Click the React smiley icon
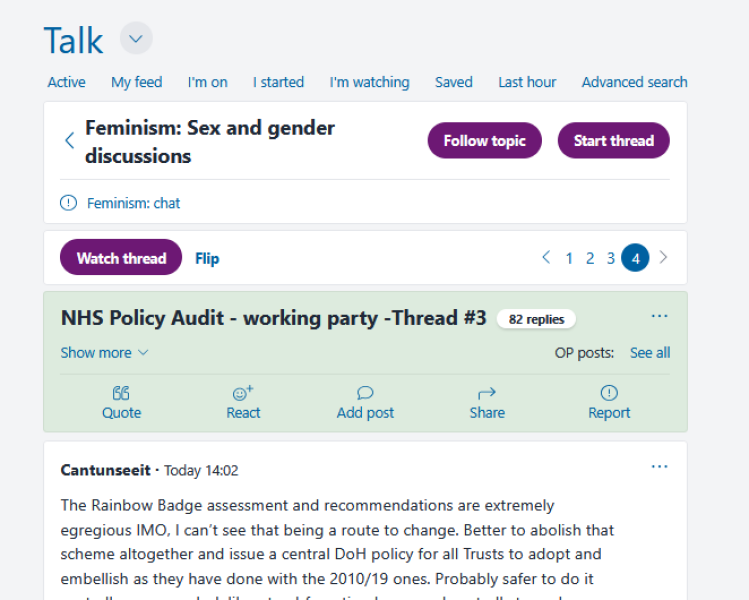This screenshot has width=749, height=600. tap(243, 393)
